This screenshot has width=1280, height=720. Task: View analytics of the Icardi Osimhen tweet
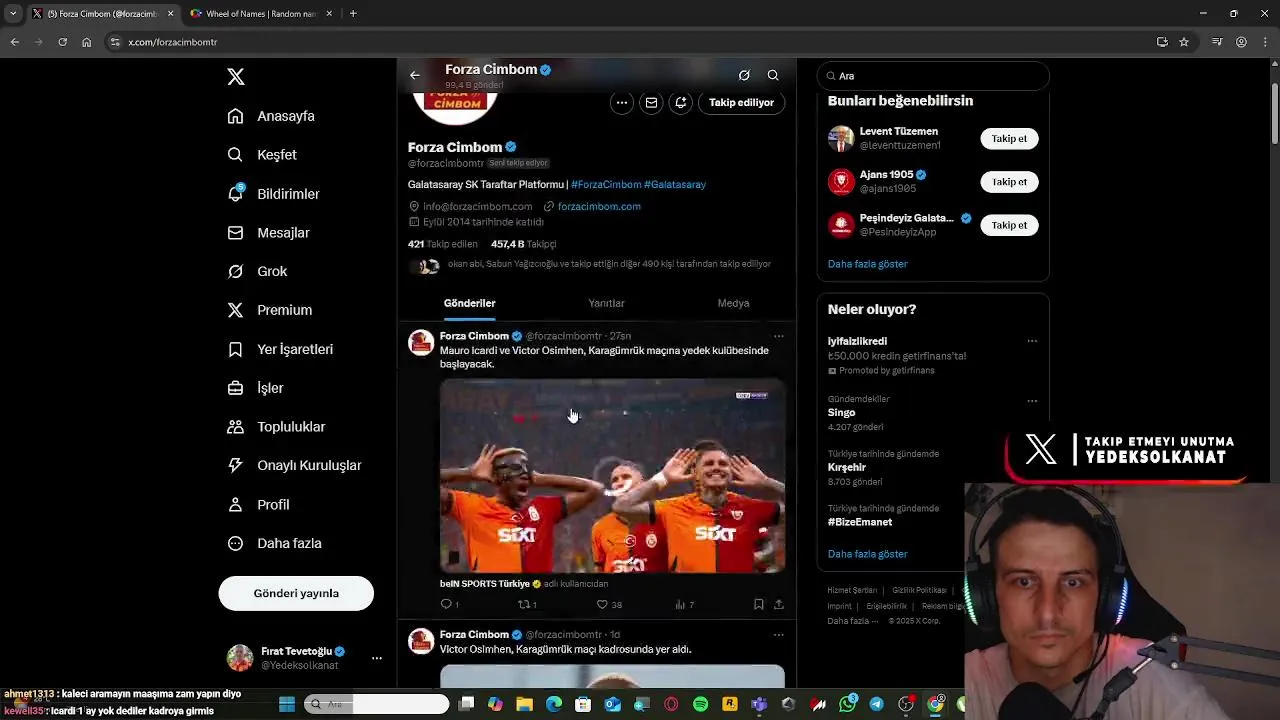click(680, 604)
